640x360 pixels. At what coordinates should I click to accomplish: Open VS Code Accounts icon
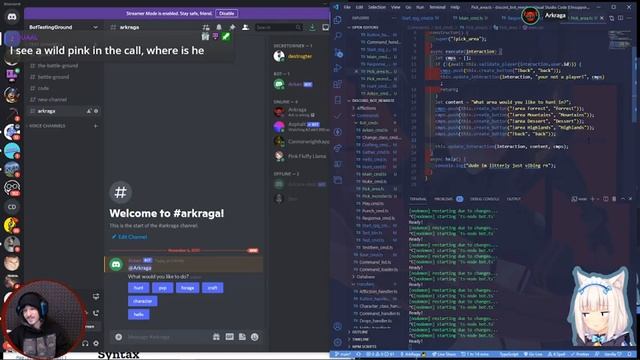coord(338,327)
